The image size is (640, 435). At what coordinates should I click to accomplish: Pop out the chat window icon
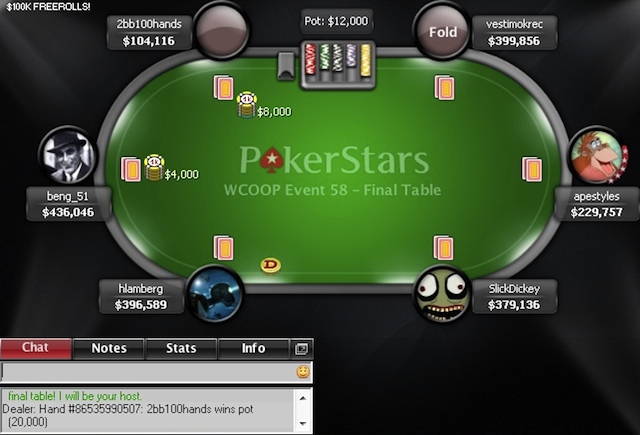301,348
